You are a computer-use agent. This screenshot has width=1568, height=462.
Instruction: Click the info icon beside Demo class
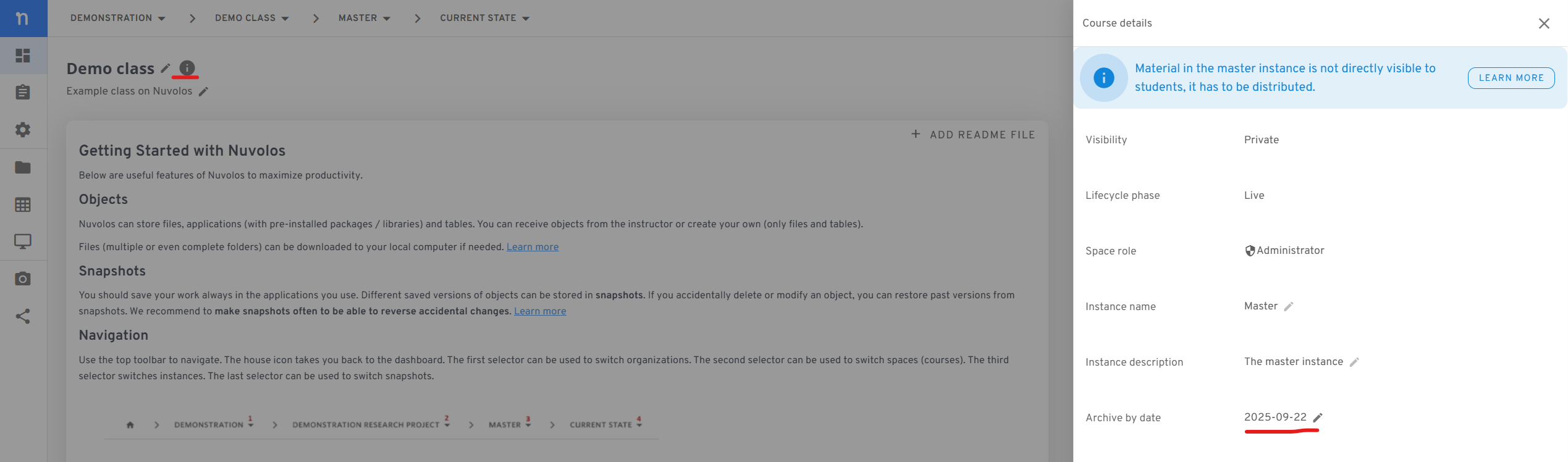pyautogui.click(x=187, y=68)
